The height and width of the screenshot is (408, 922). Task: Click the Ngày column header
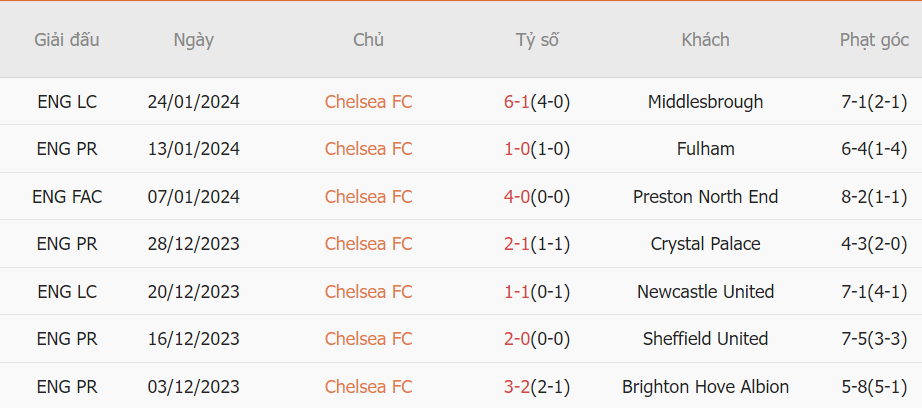(x=193, y=40)
